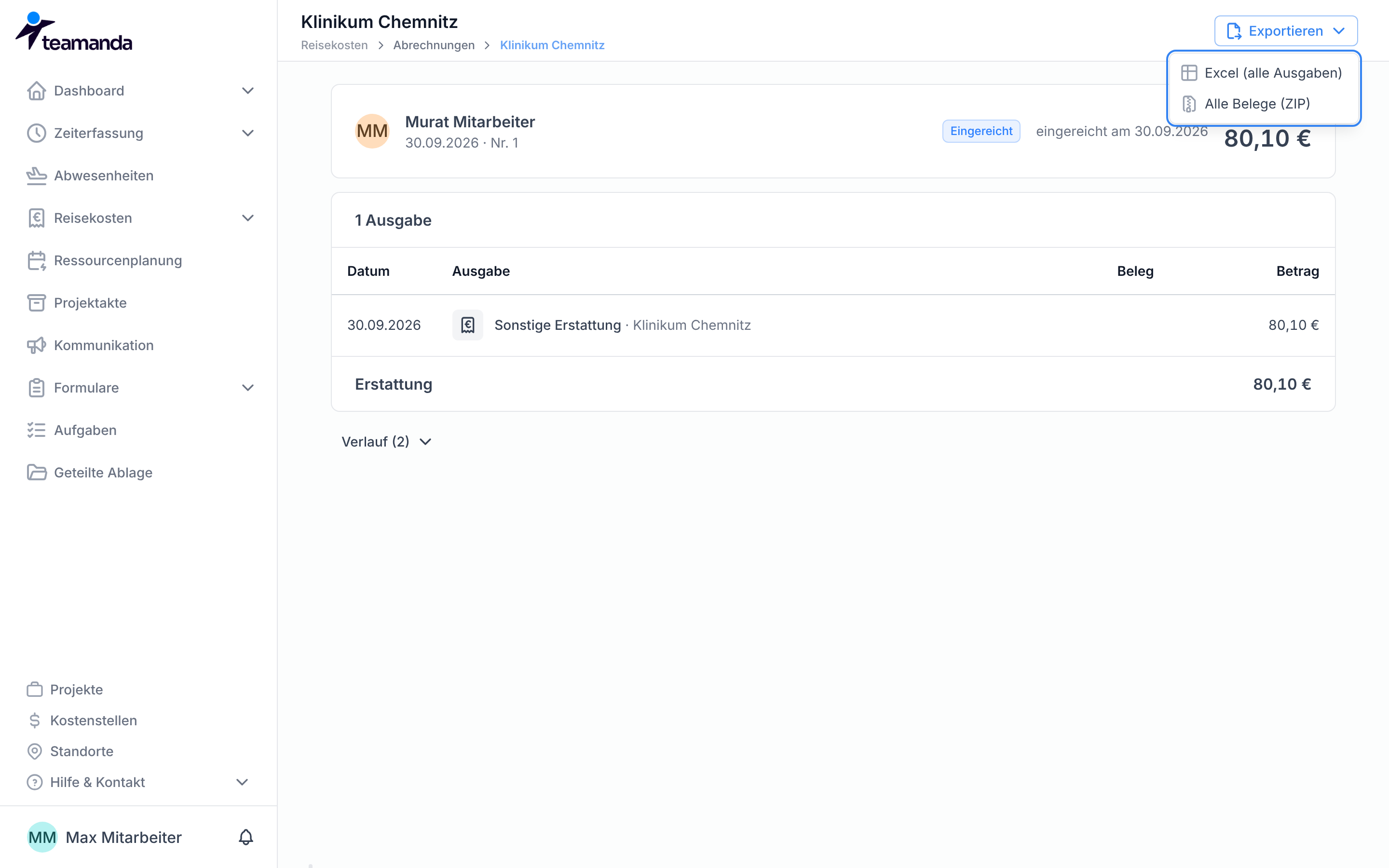
Task: Open Ressourcenplanung in the sidebar
Action: click(x=118, y=260)
